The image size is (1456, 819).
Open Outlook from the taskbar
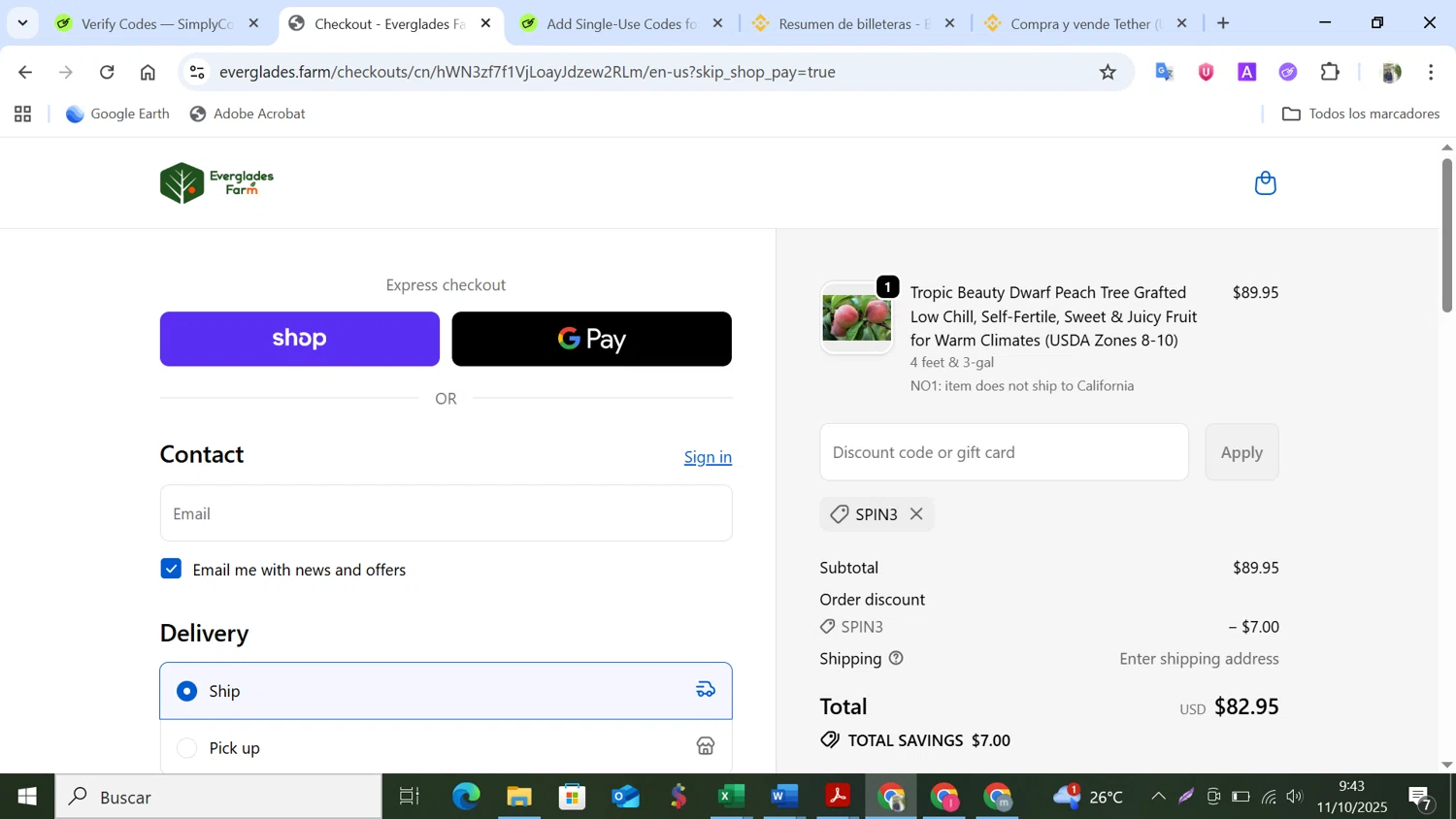pos(625,797)
